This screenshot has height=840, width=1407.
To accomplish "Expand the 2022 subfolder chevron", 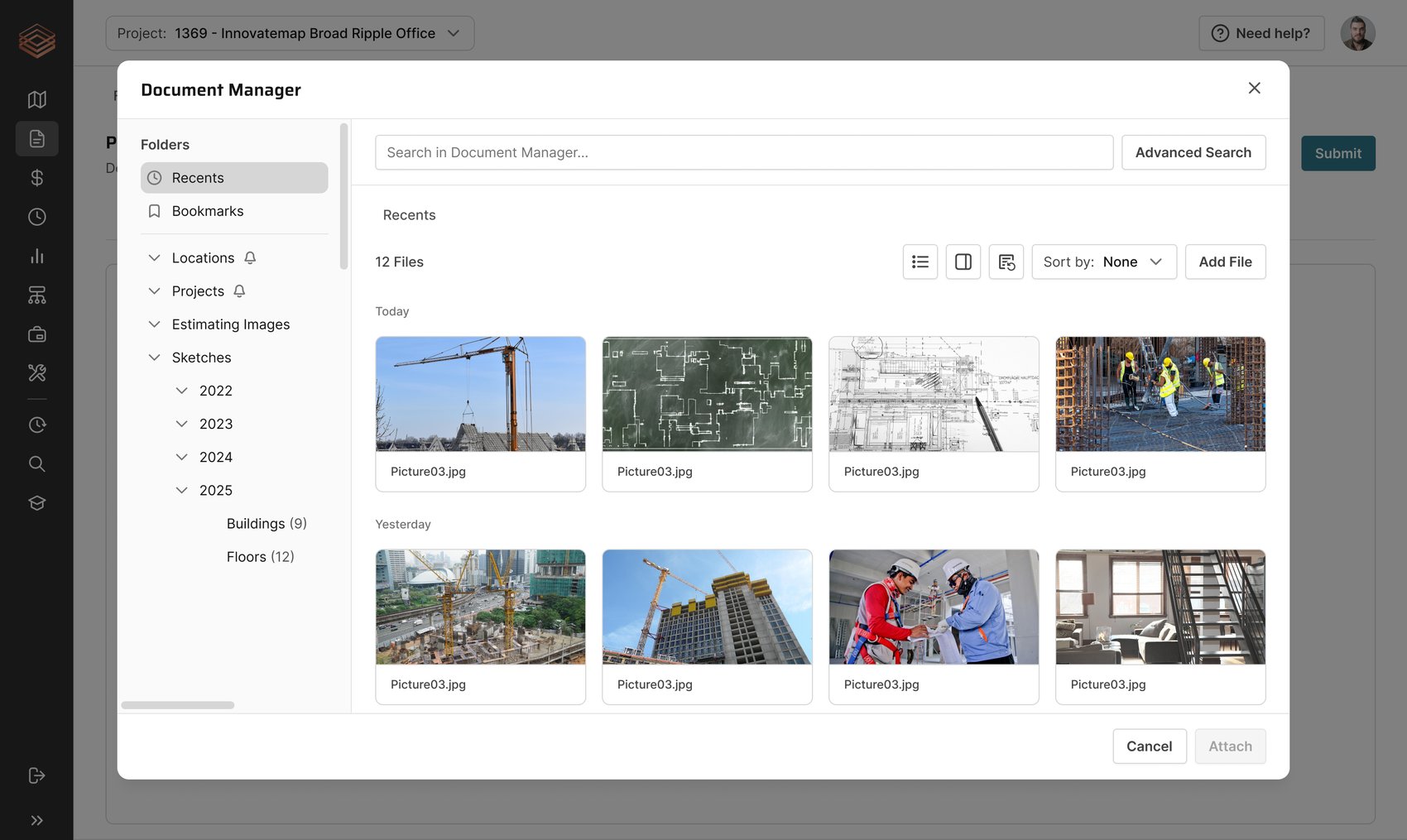I will click(x=181, y=391).
